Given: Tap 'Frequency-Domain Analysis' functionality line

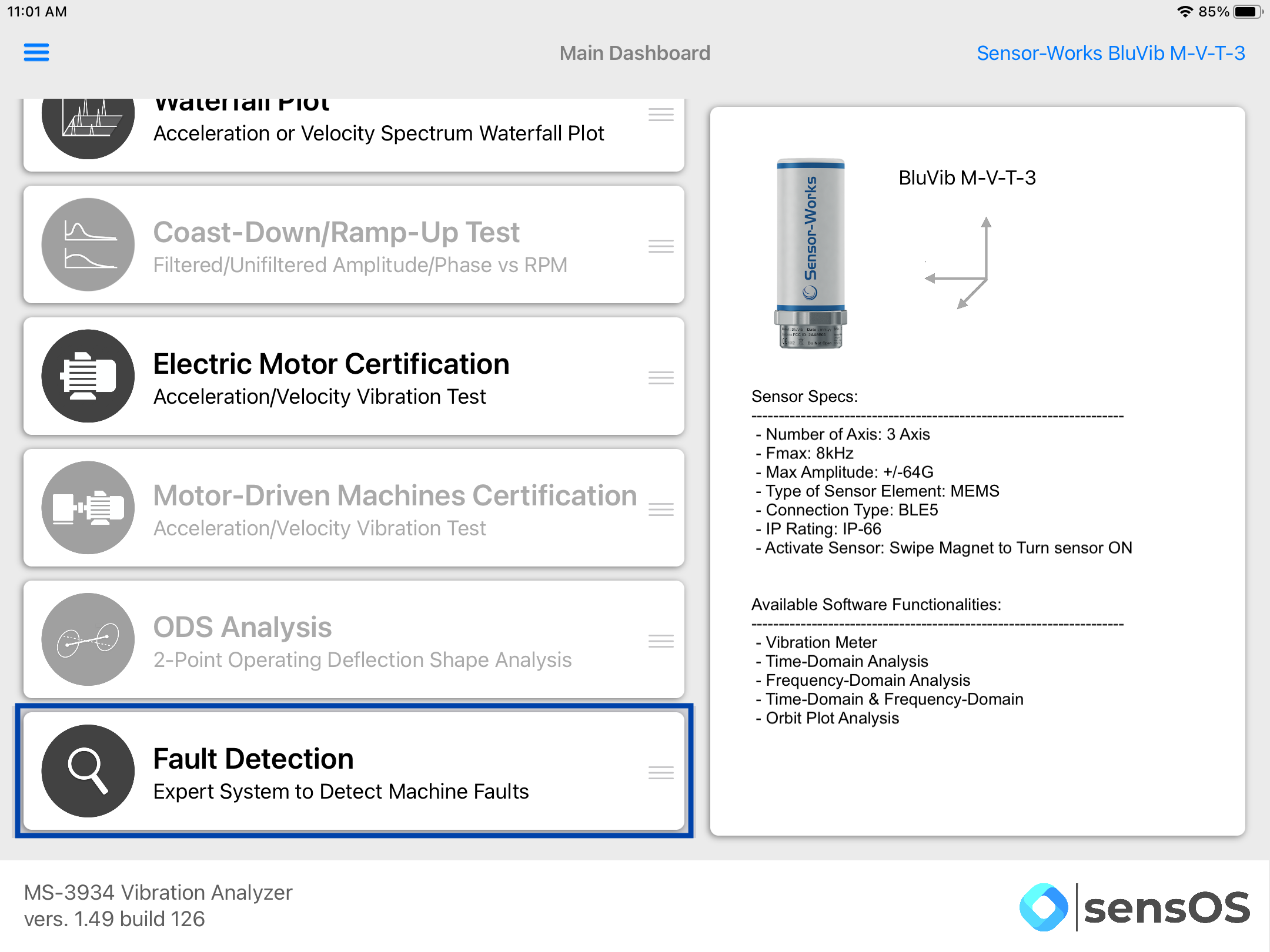Looking at the screenshot, I should (x=863, y=680).
